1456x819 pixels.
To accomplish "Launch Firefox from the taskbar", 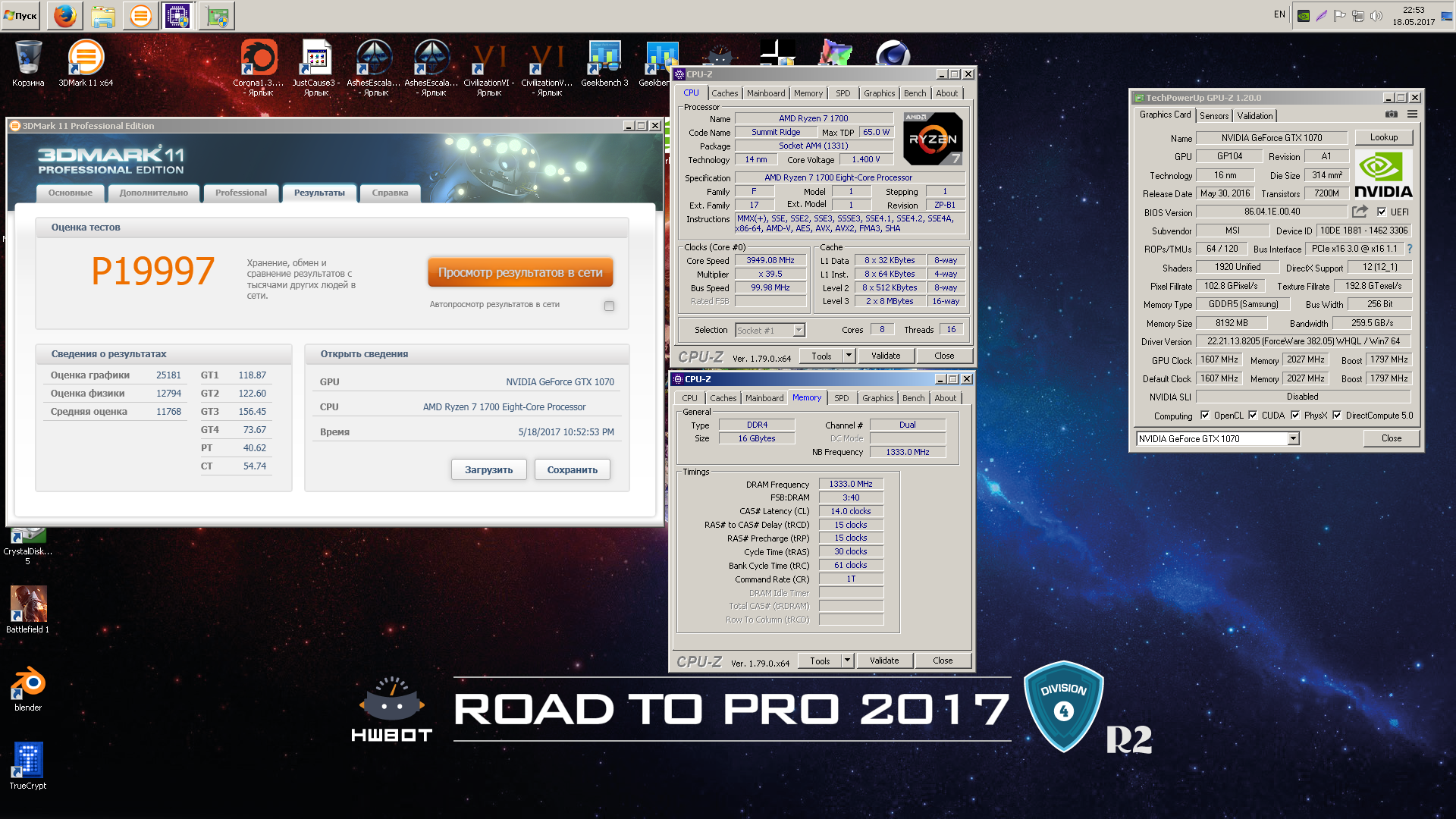I will pos(65,15).
